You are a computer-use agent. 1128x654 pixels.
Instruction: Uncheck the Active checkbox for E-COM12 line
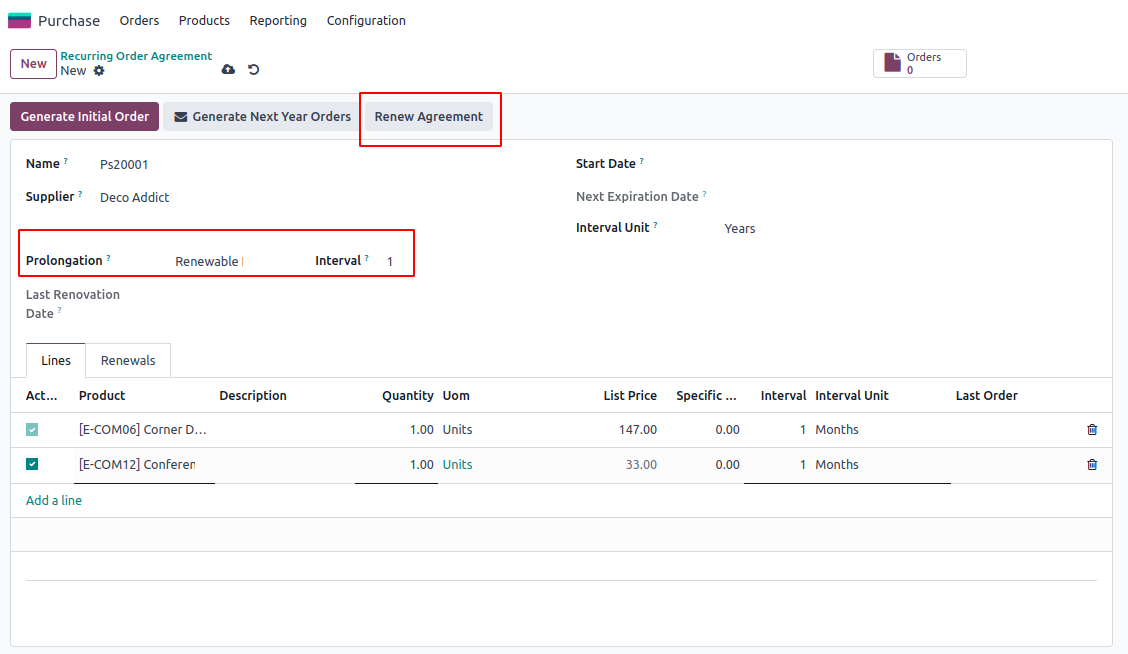point(32,464)
